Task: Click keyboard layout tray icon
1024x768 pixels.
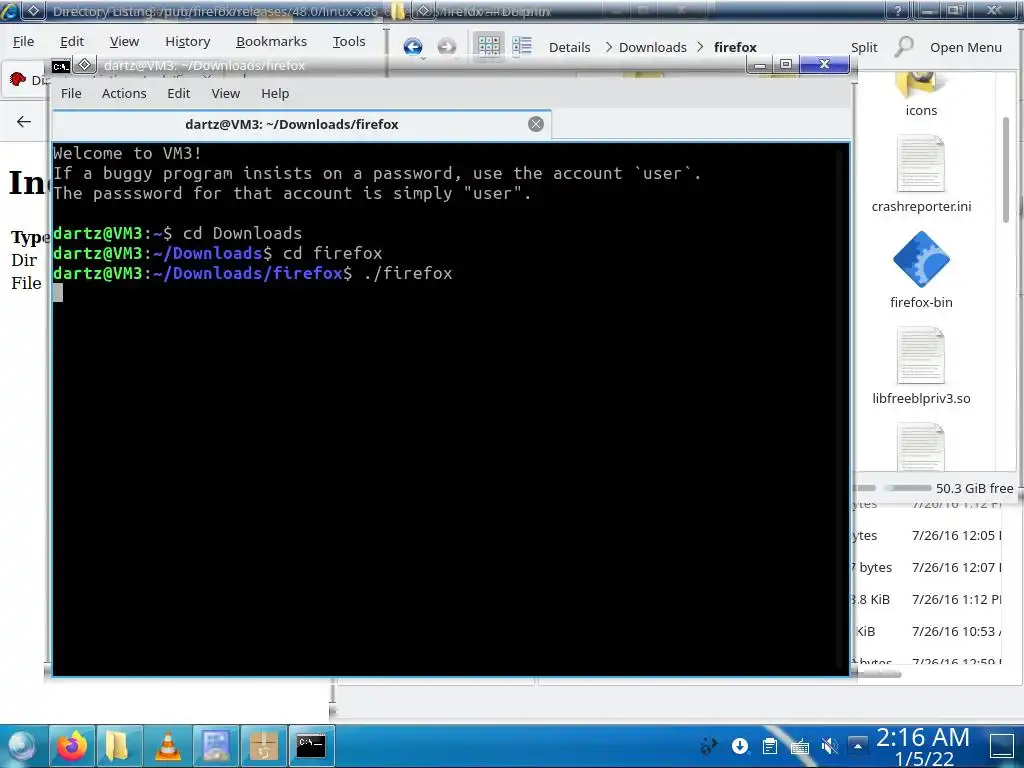Action: [x=799, y=745]
